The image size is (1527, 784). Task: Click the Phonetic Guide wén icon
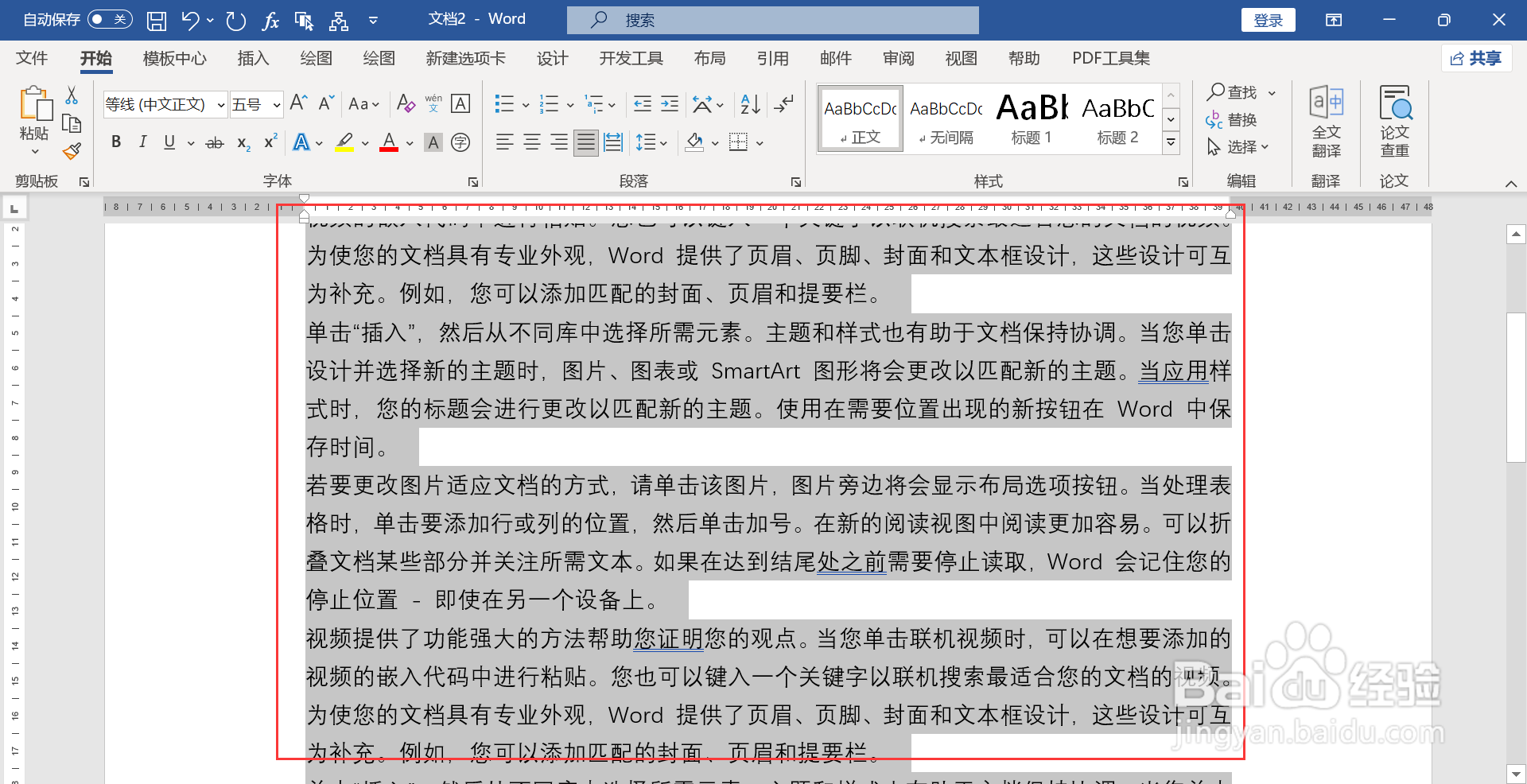pos(433,103)
